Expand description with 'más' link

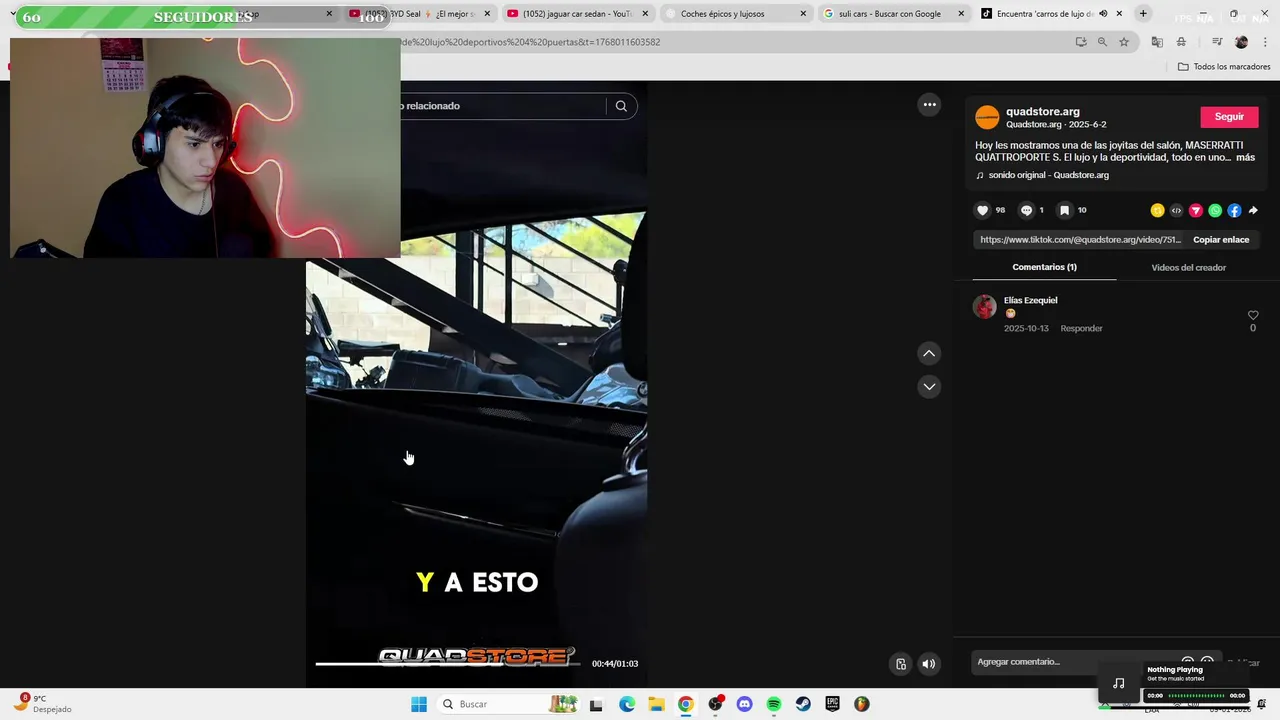(1245, 157)
